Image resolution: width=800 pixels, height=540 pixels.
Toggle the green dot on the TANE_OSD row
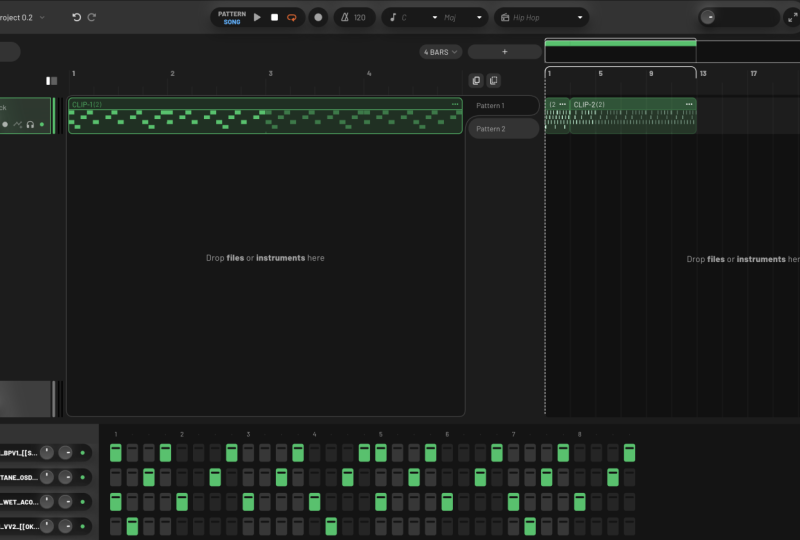83,477
